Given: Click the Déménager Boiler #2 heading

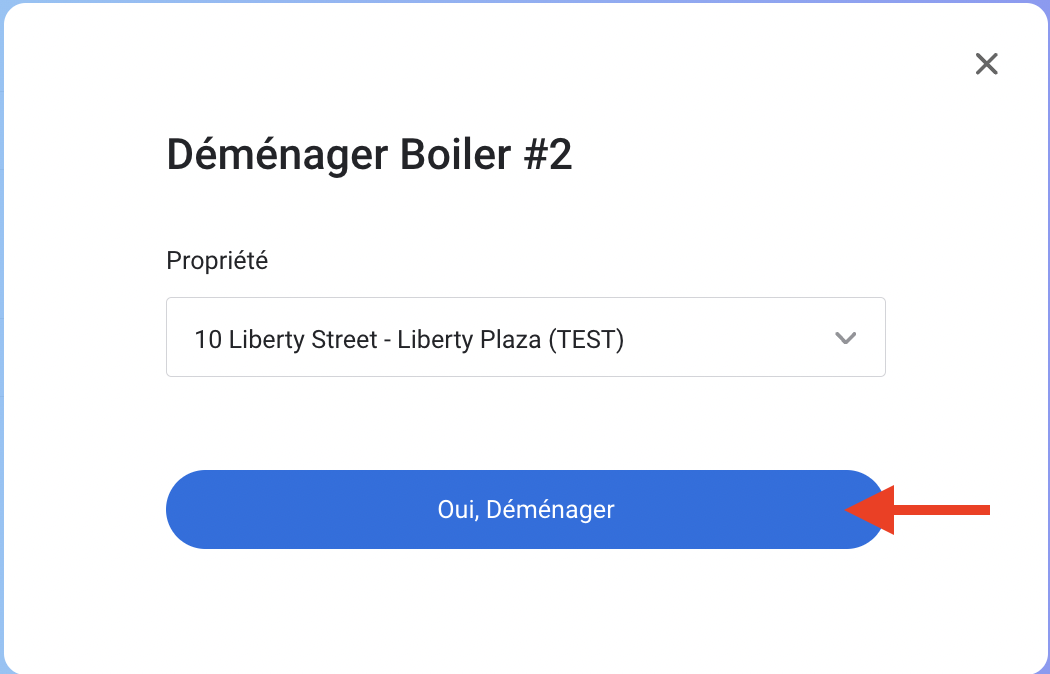Looking at the screenshot, I should [x=369, y=156].
